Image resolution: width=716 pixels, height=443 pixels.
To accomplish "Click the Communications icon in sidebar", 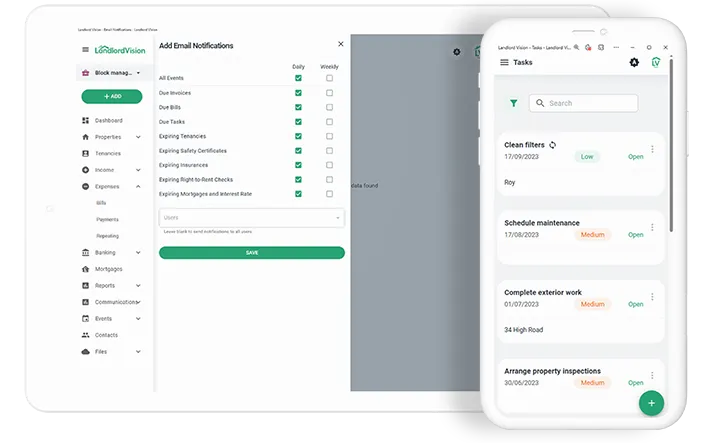I will 85,302.
